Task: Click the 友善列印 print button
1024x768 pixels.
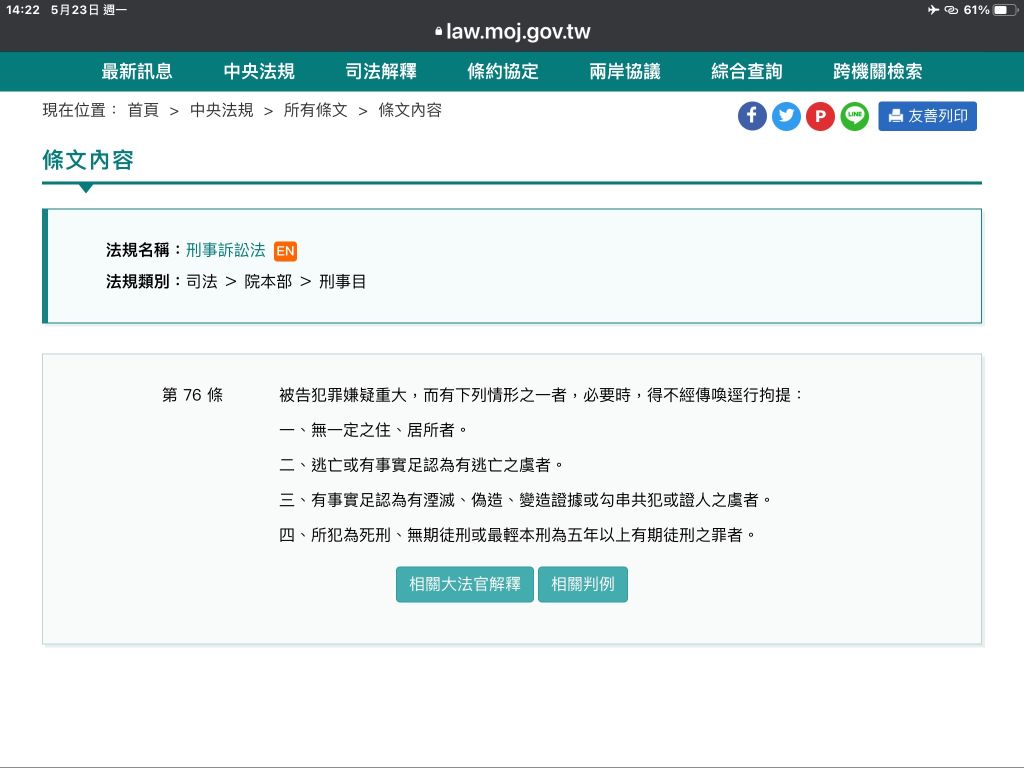Action: pos(927,116)
